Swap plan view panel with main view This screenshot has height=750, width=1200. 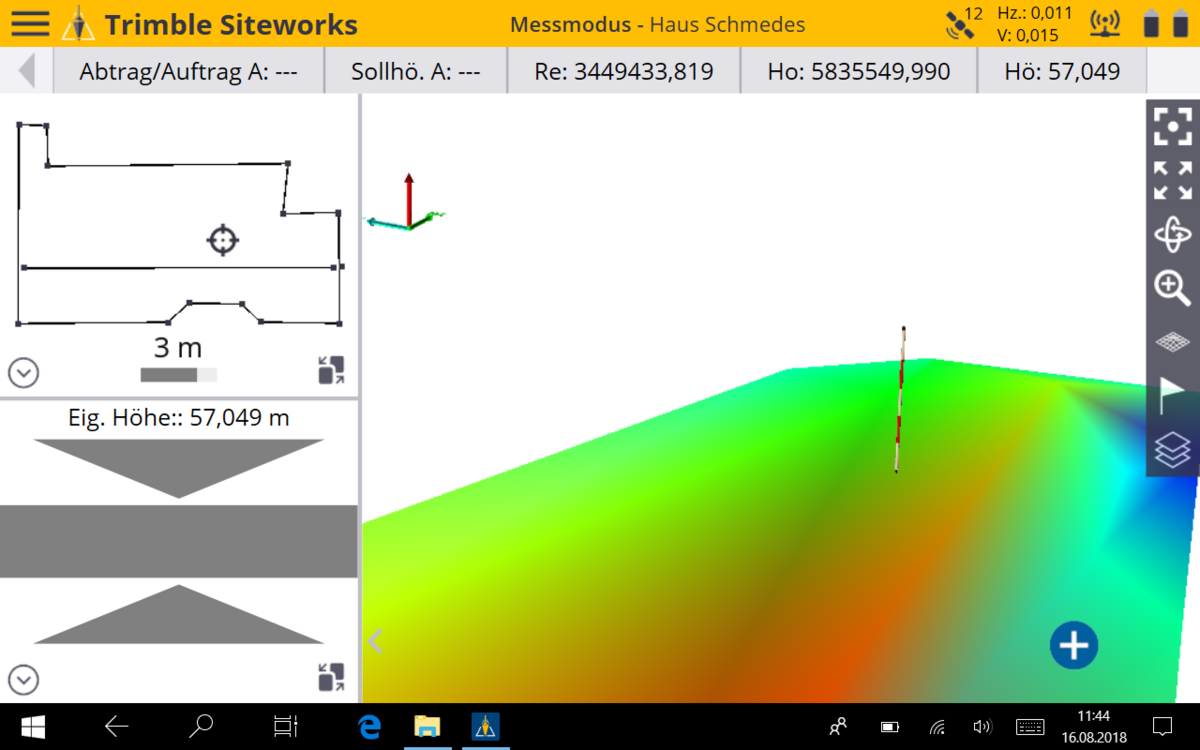(x=331, y=370)
